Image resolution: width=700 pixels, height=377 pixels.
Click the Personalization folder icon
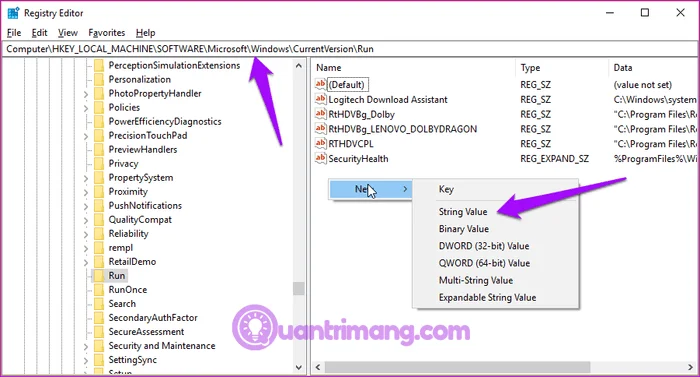(x=99, y=80)
